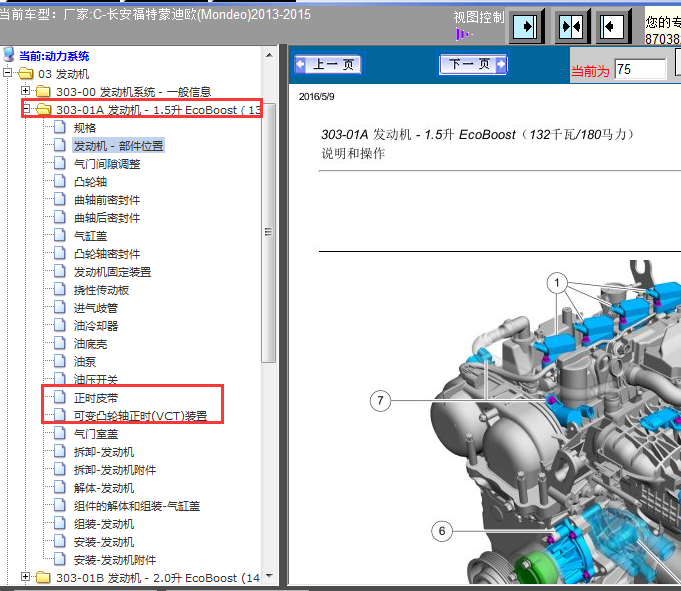
Task: Open 曲轴后密封件 document
Action: [107, 218]
